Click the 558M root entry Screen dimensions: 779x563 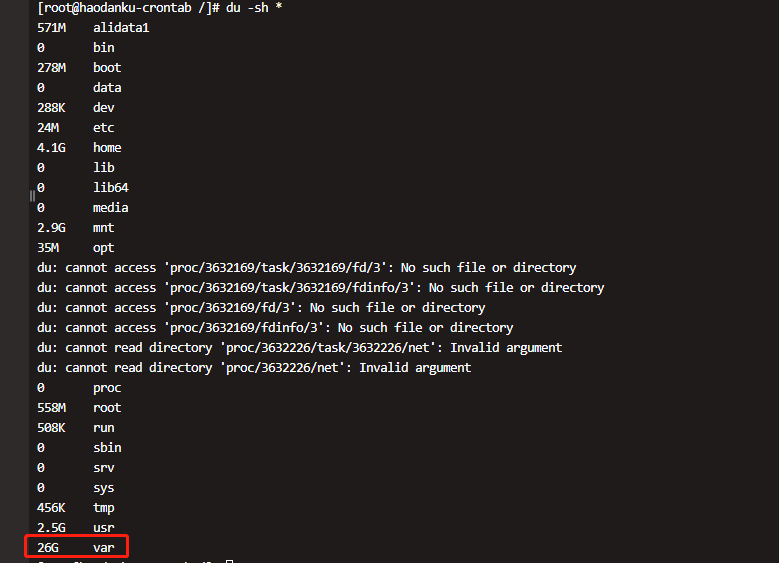point(79,408)
